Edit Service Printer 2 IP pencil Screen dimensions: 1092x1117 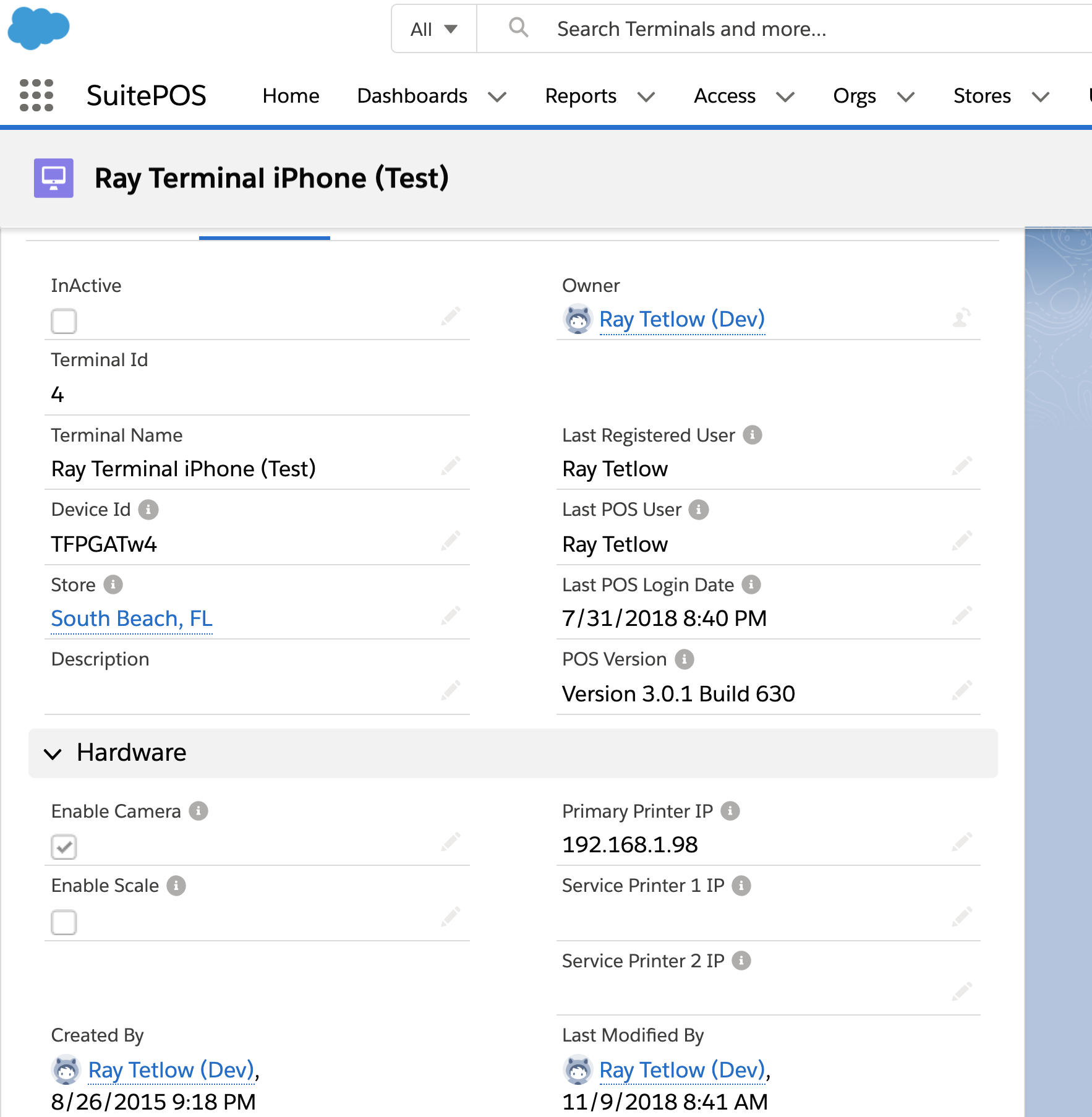point(962,991)
